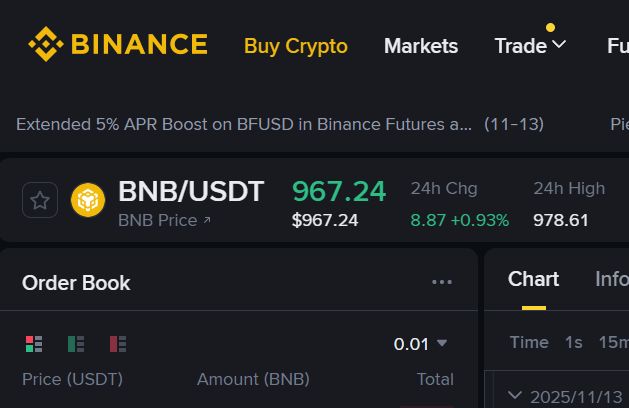Open Buy Crypto menu
The height and width of the screenshot is (408, 629).
click(296, 46)
